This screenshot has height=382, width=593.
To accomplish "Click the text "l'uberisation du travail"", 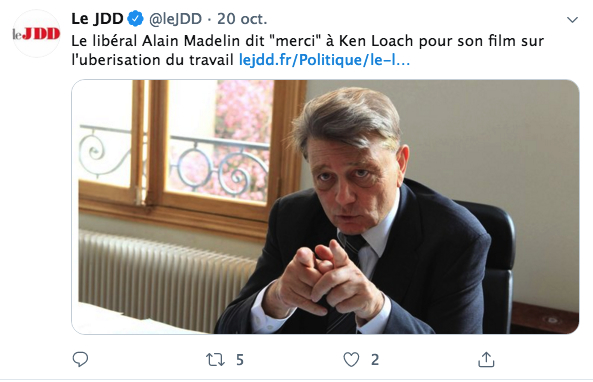I will tap(152, 60).
